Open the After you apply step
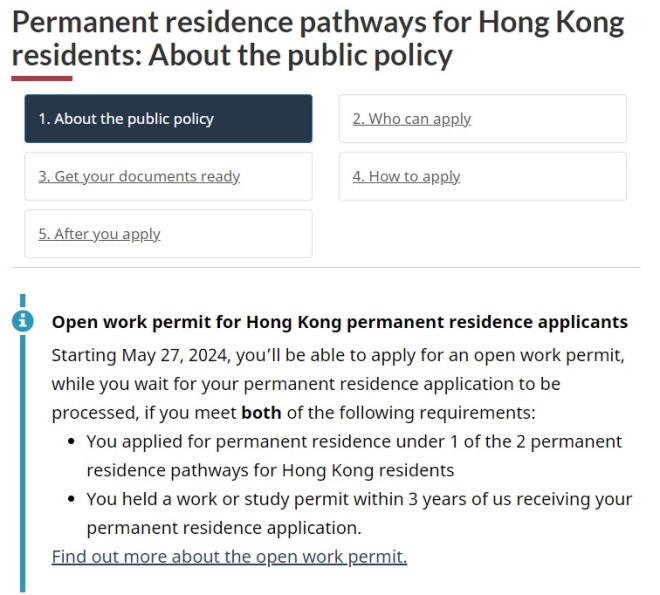660x595 pixels. click(168, 234)
